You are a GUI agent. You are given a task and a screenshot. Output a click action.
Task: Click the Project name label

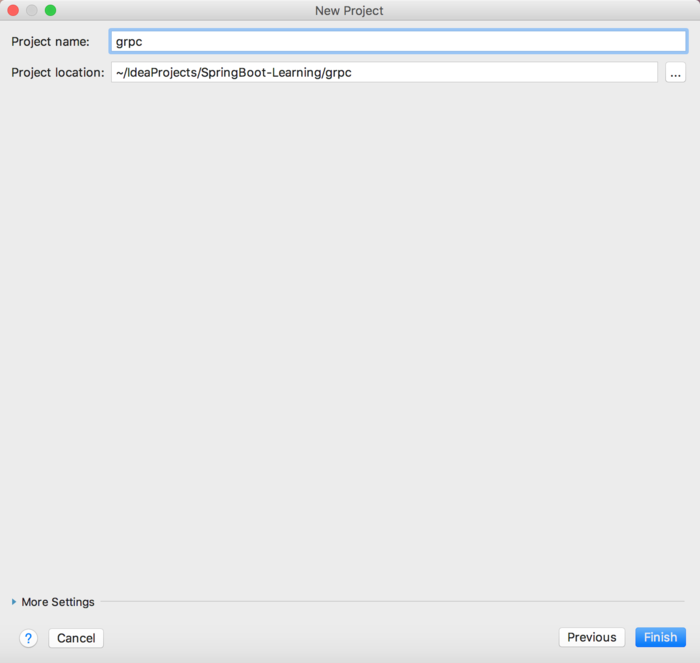click(50, 42)
